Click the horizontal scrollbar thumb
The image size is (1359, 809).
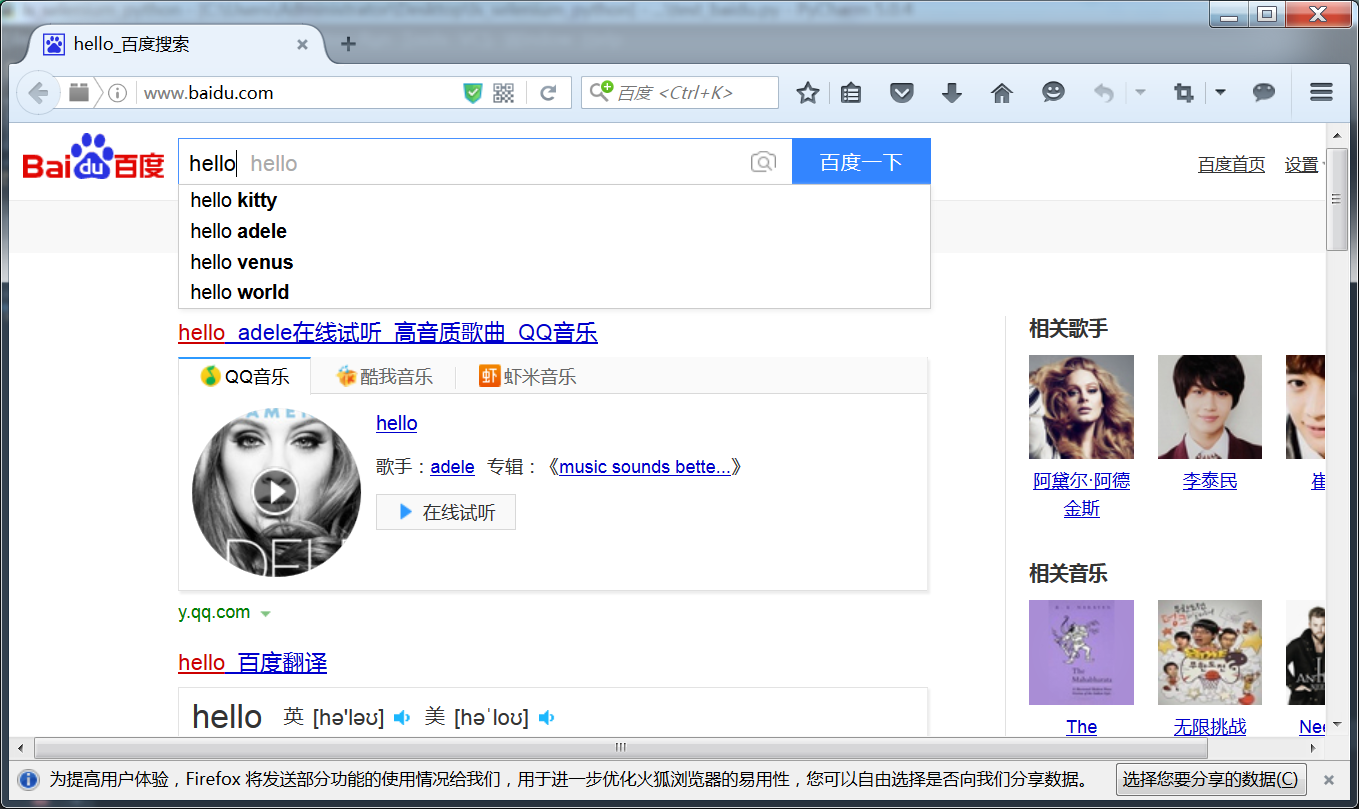(620, 747)
